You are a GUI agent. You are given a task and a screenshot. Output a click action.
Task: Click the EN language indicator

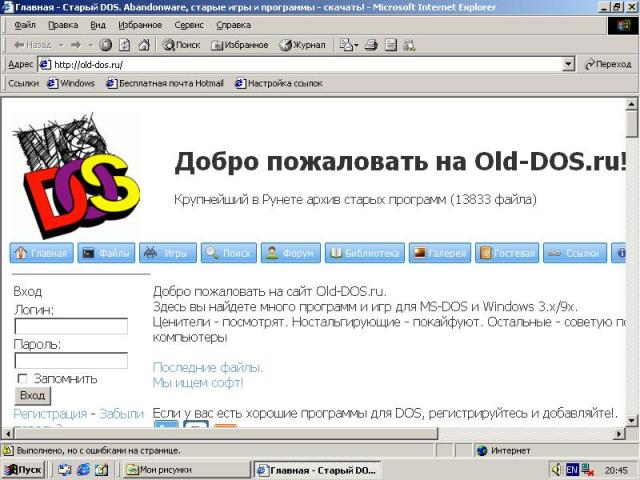572,470
